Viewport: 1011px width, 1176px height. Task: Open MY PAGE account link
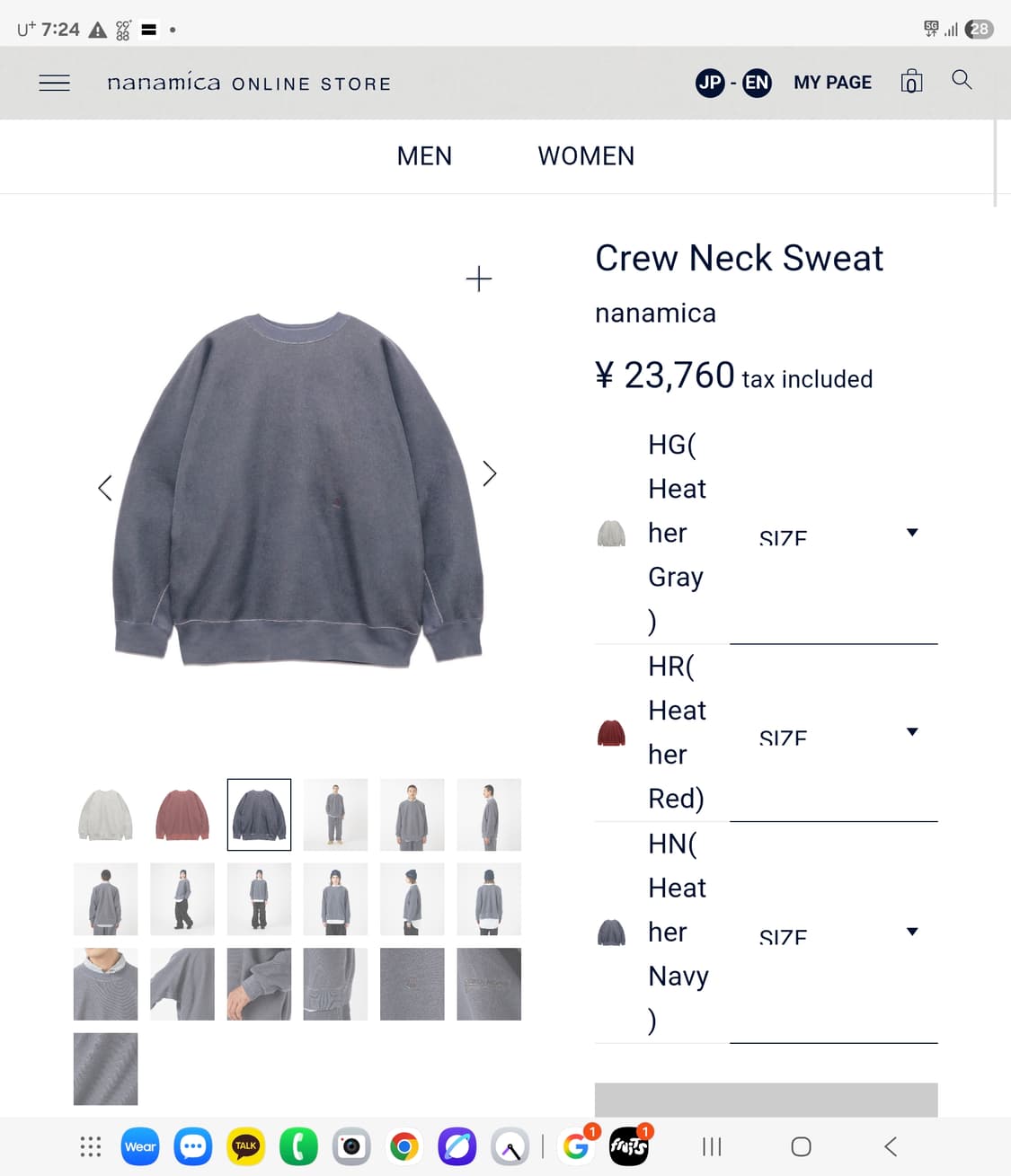(x=832, y=83)
